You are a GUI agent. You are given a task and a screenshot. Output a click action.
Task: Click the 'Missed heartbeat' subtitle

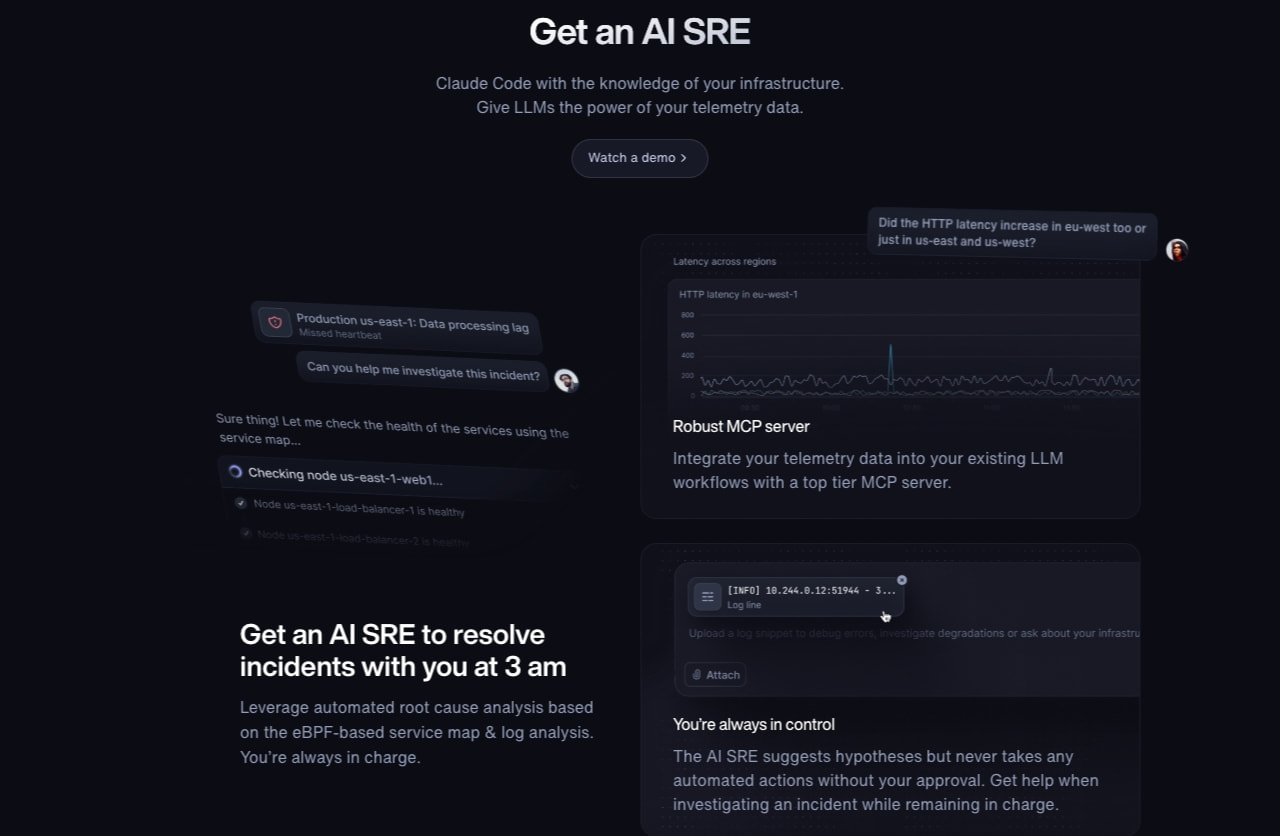click(340, 334)
